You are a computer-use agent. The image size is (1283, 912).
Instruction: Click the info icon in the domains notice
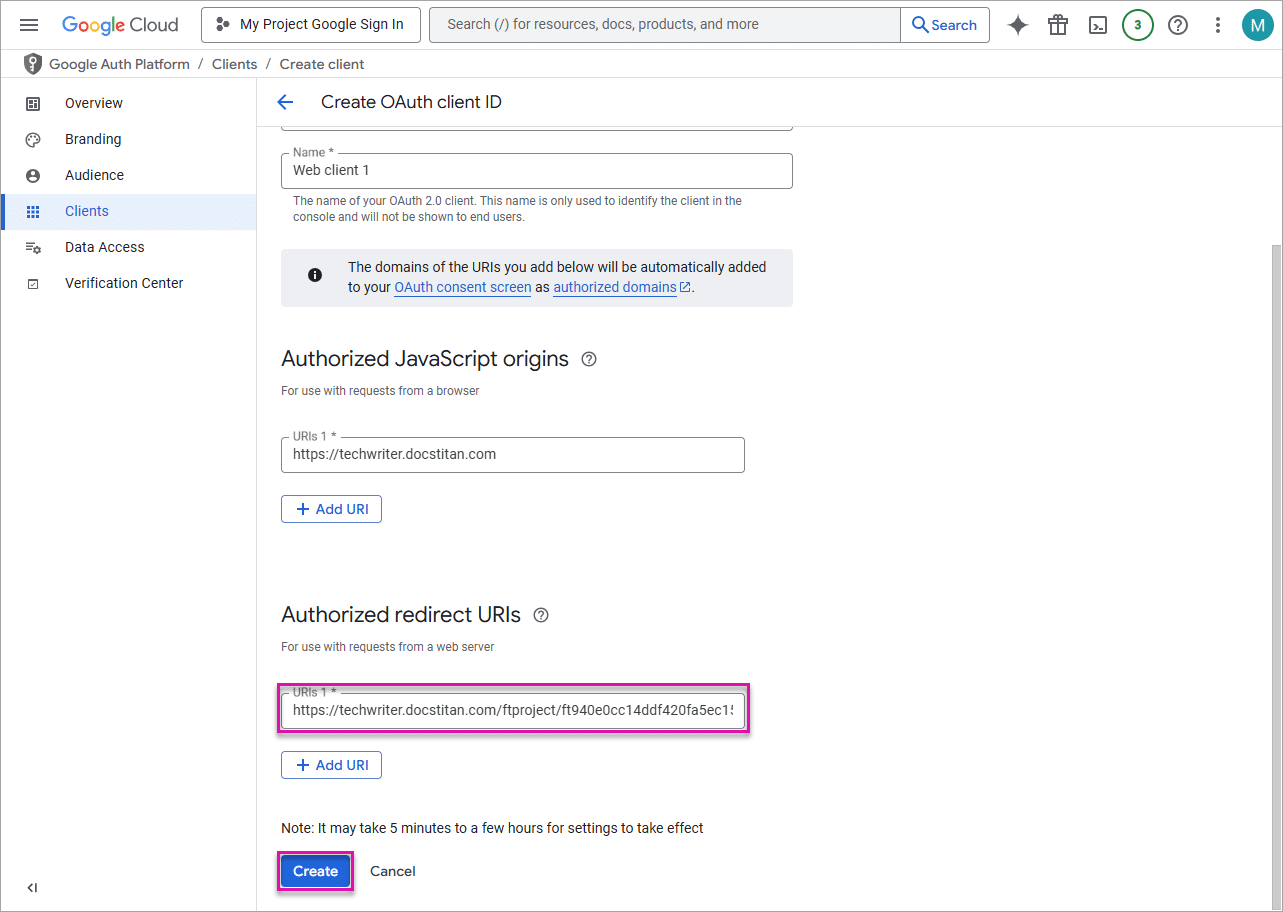point(315,275)
